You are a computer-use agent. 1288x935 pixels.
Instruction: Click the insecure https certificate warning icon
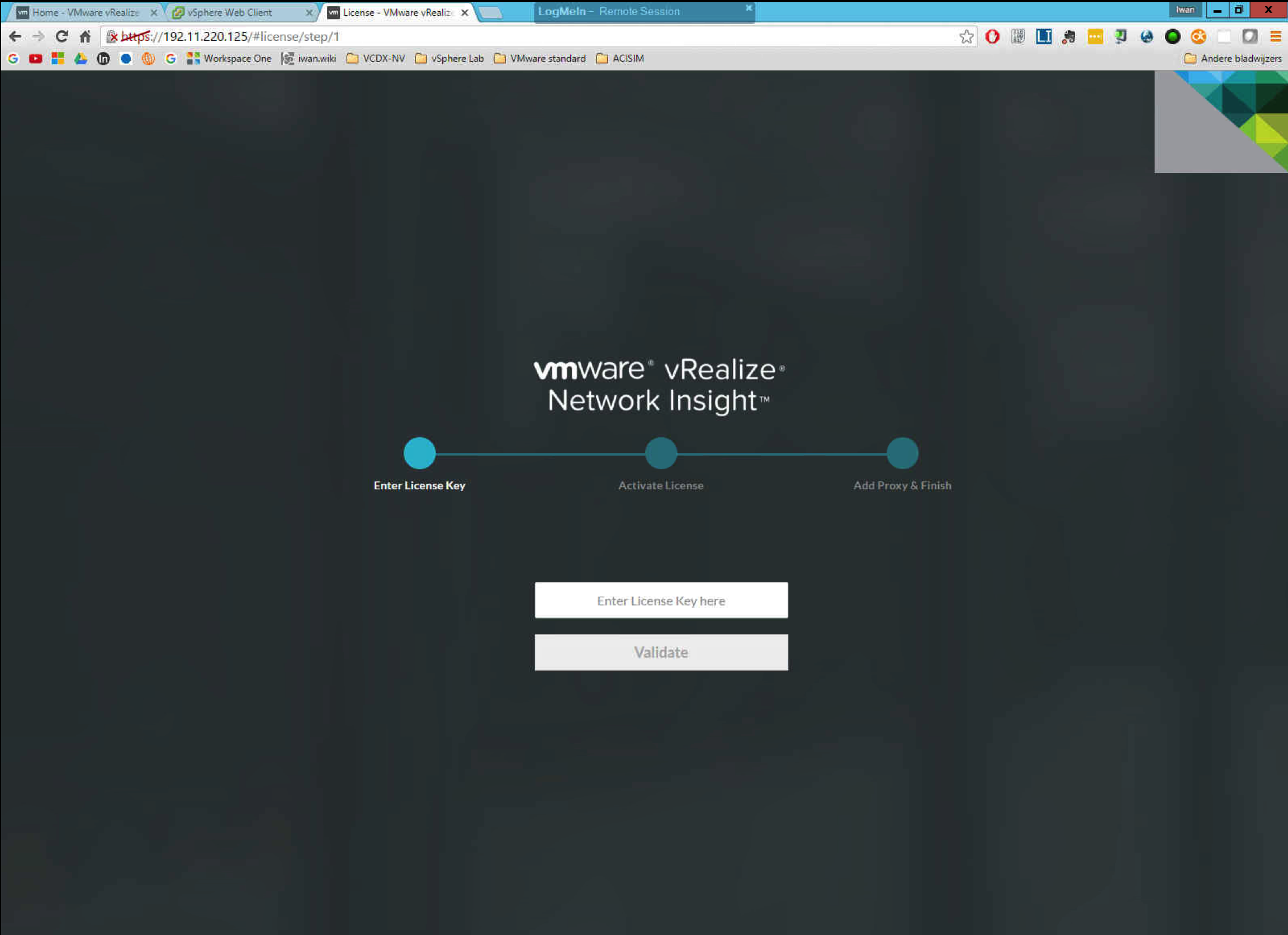pos(112,37)
